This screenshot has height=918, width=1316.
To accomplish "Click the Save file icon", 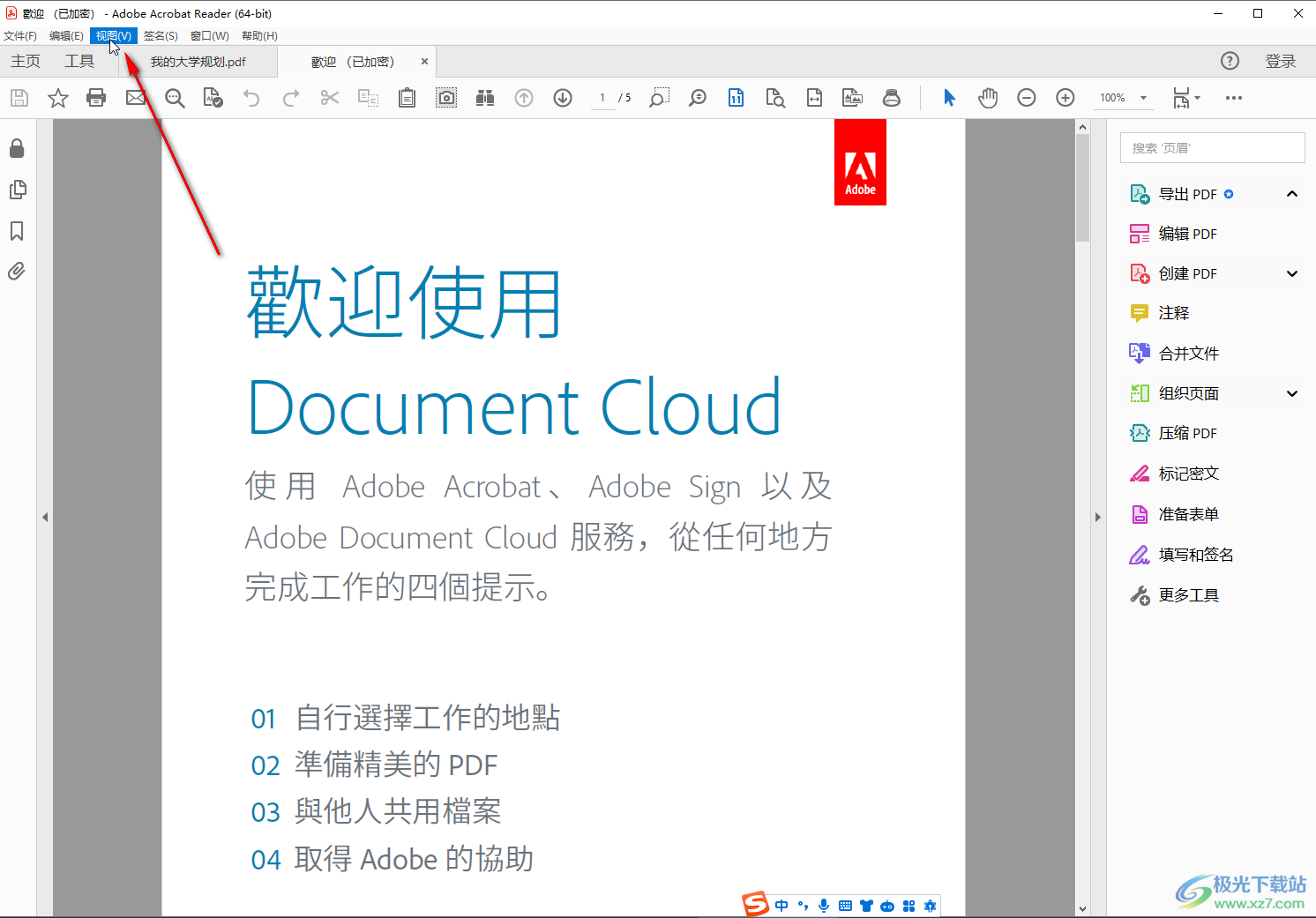I will tap(19, 98).
